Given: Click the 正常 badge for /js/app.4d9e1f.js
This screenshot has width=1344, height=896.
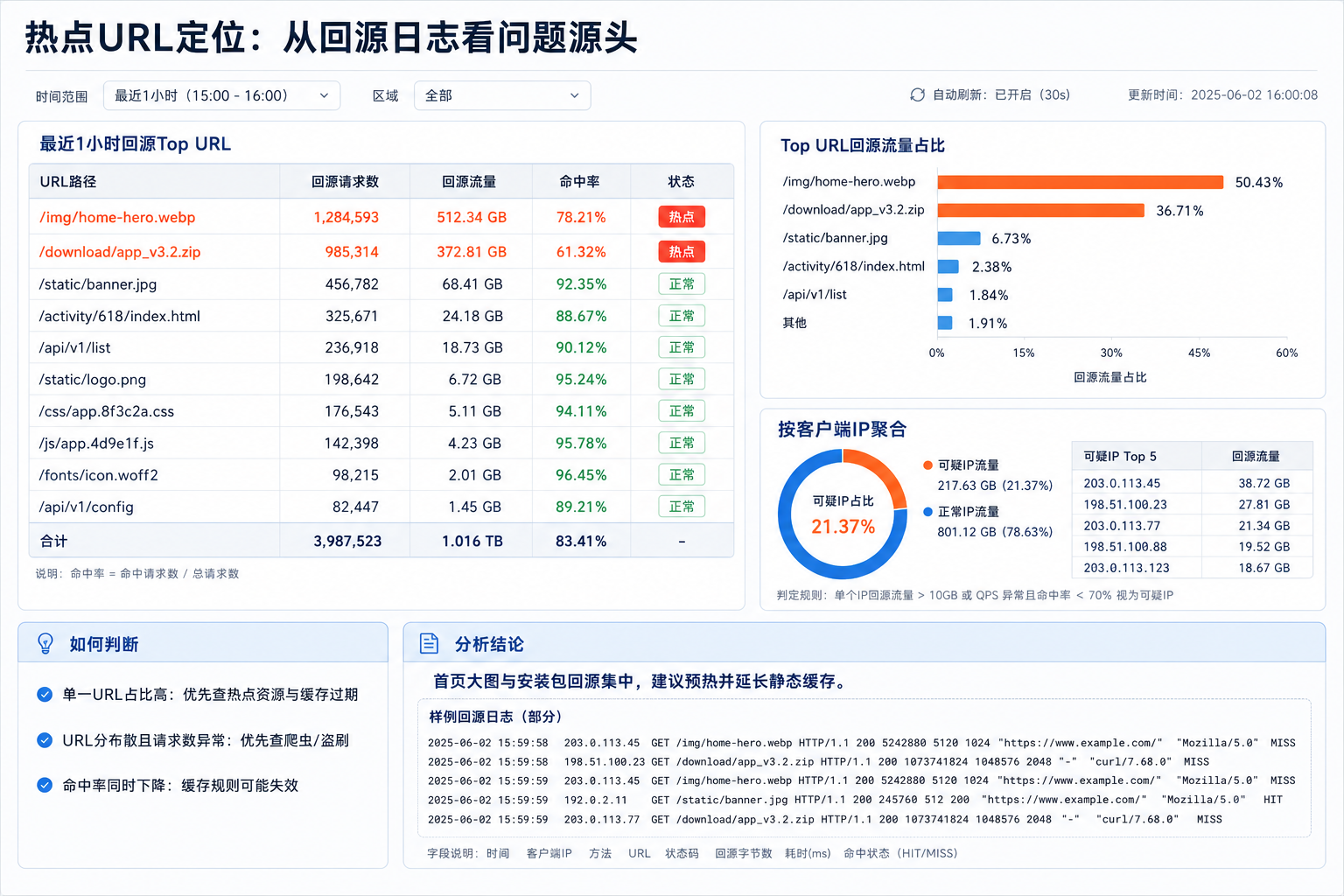Looking at the screenshot, I should click(x=682, y=443).
